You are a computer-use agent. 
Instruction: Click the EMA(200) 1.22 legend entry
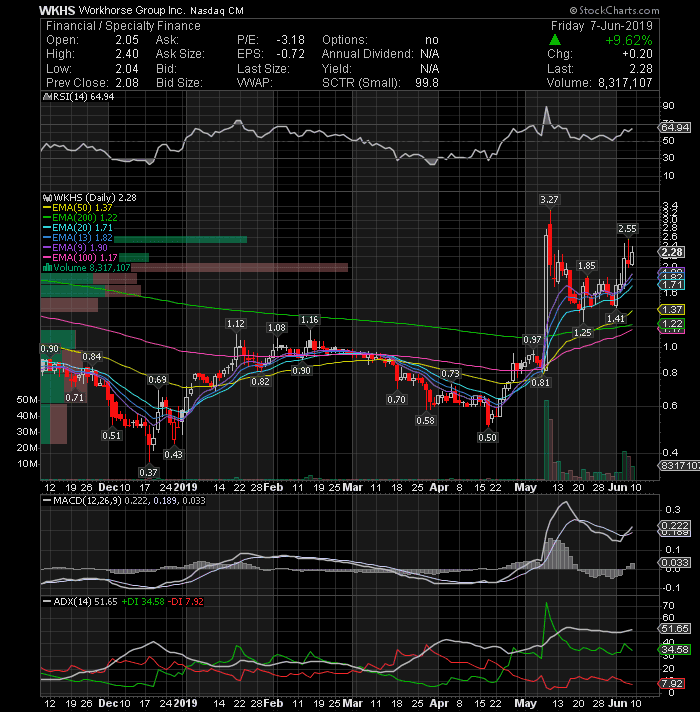[80, 218]
